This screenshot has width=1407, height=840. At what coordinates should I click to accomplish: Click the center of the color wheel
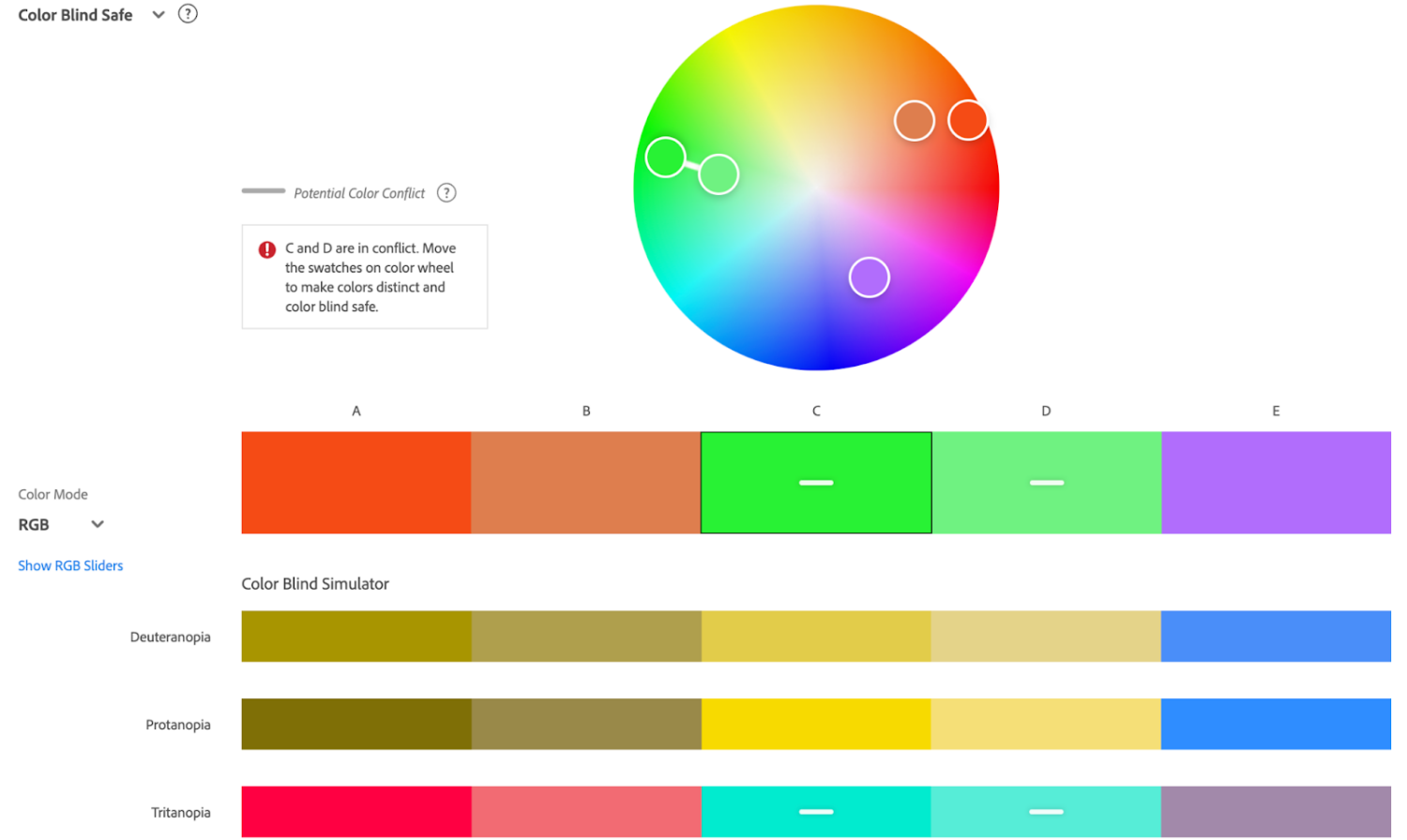pos(816,187)
